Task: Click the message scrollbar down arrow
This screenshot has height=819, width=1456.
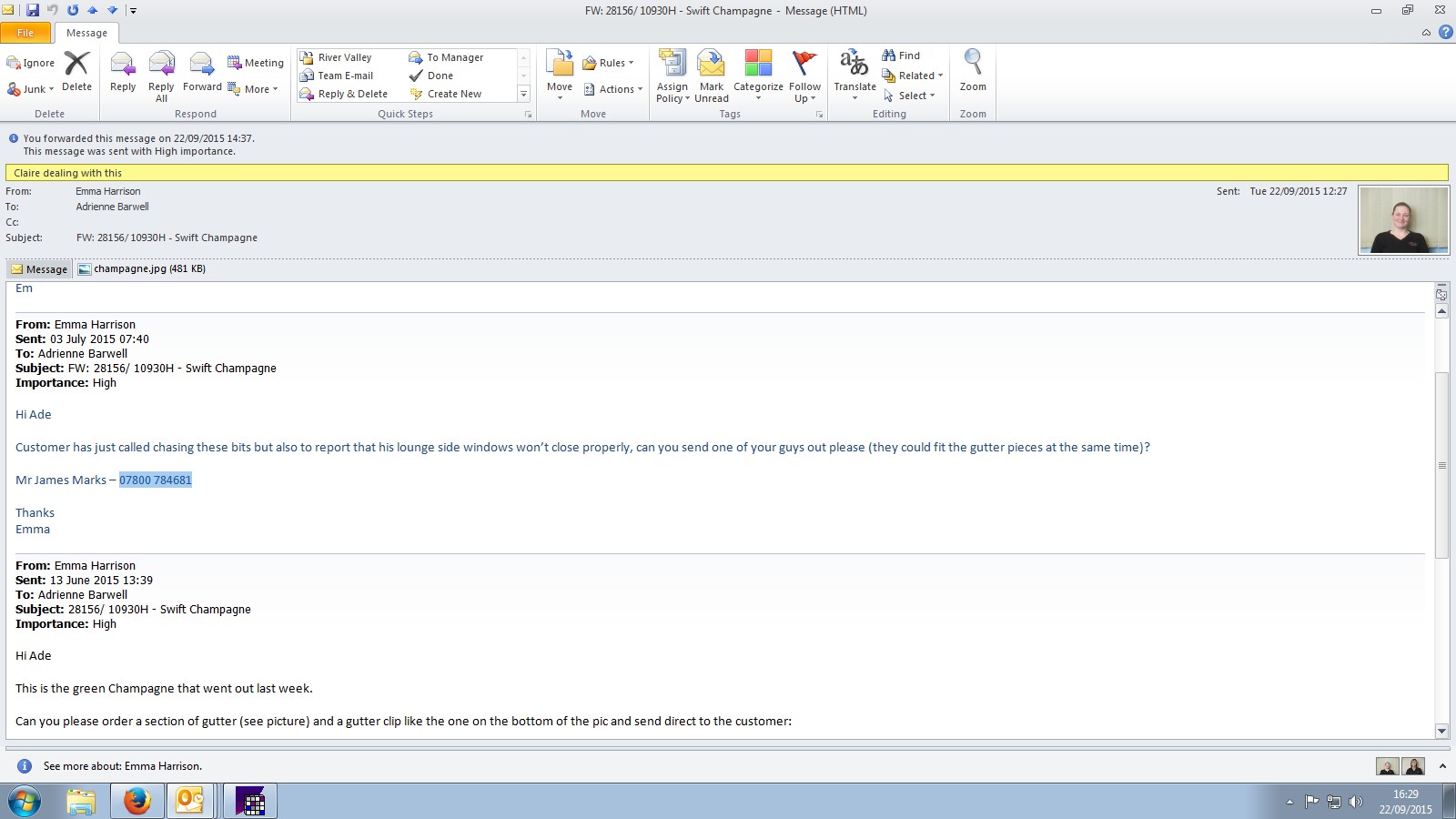Action: [1441, 731]
